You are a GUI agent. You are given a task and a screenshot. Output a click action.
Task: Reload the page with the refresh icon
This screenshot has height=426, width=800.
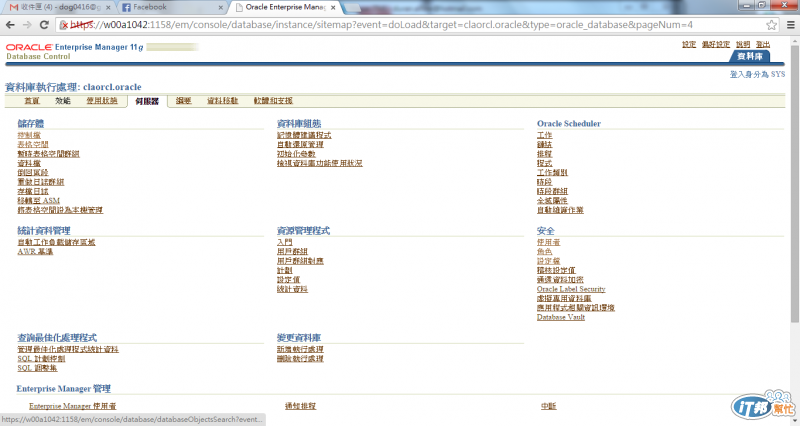tap(44, 24)
